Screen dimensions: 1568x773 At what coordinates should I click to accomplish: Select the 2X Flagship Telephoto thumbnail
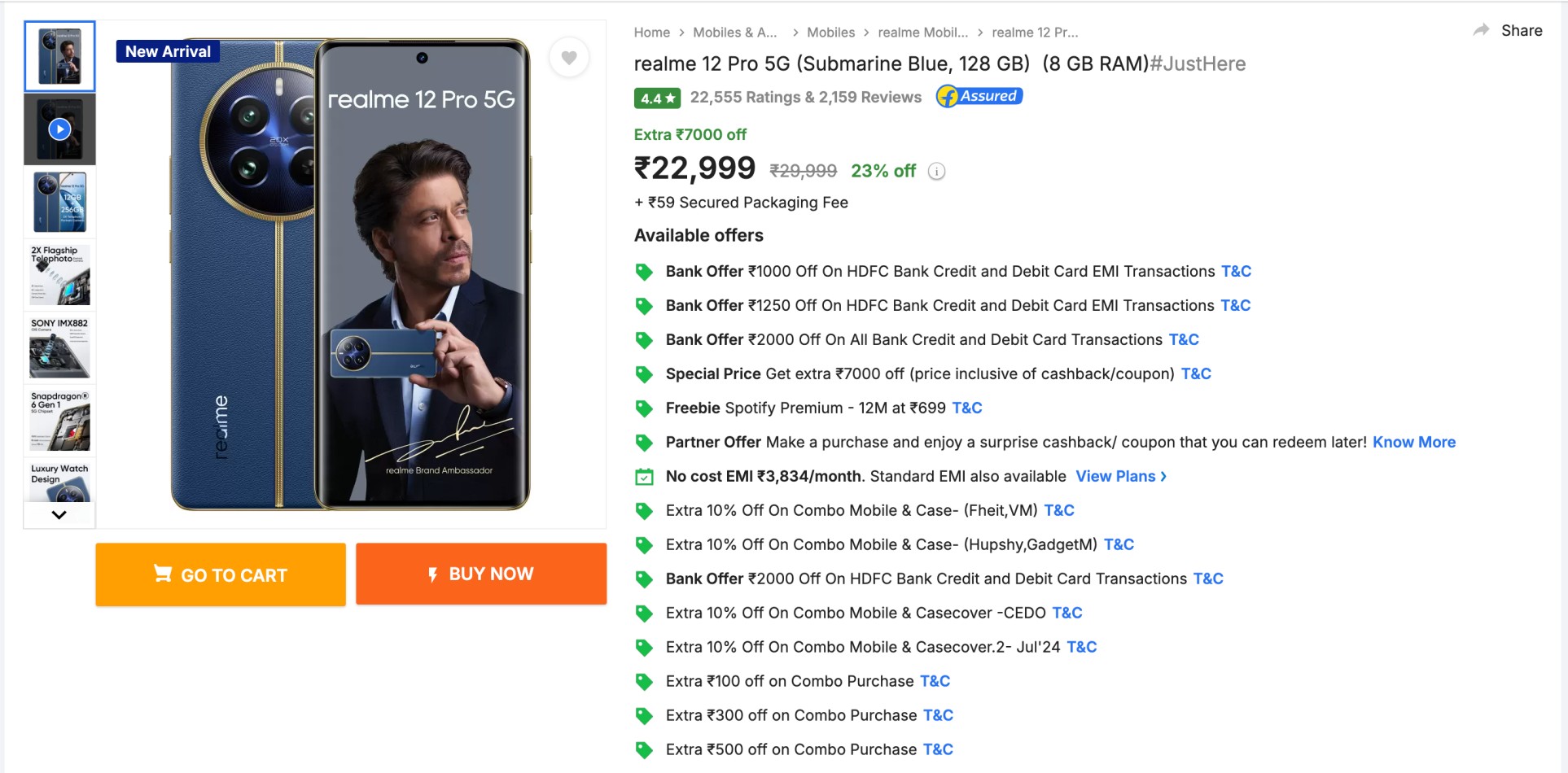[59, 275]
